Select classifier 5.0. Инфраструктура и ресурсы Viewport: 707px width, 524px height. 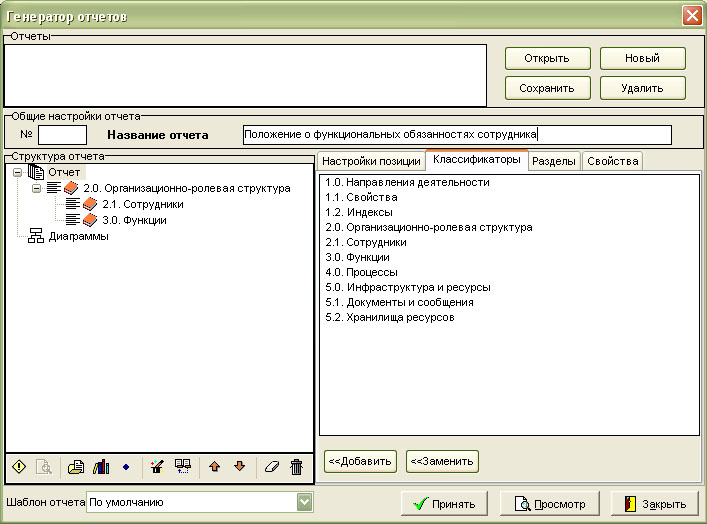click(x=408, y=287)
